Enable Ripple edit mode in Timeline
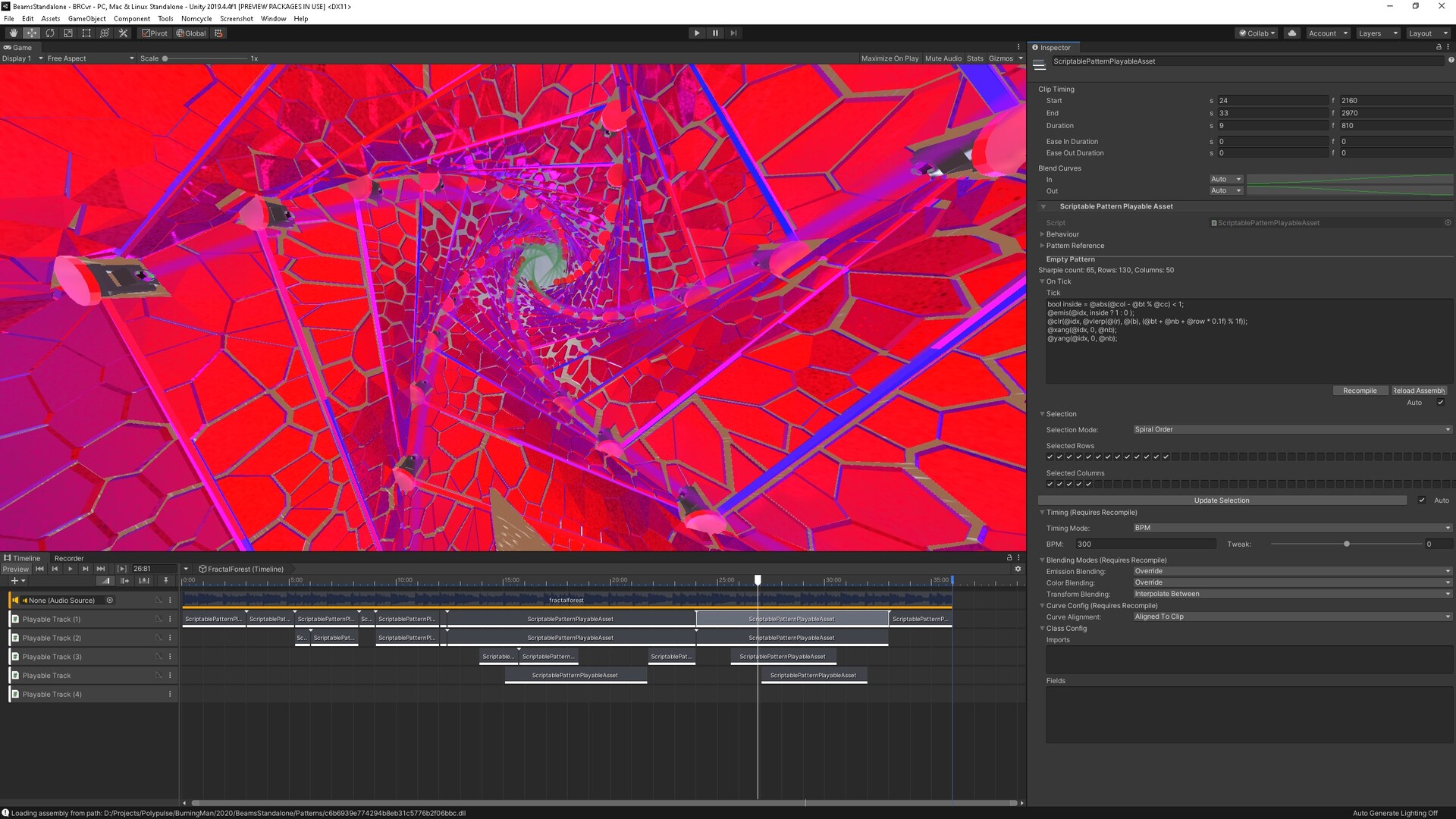The image size is (1456, 819). click(125, 581)
